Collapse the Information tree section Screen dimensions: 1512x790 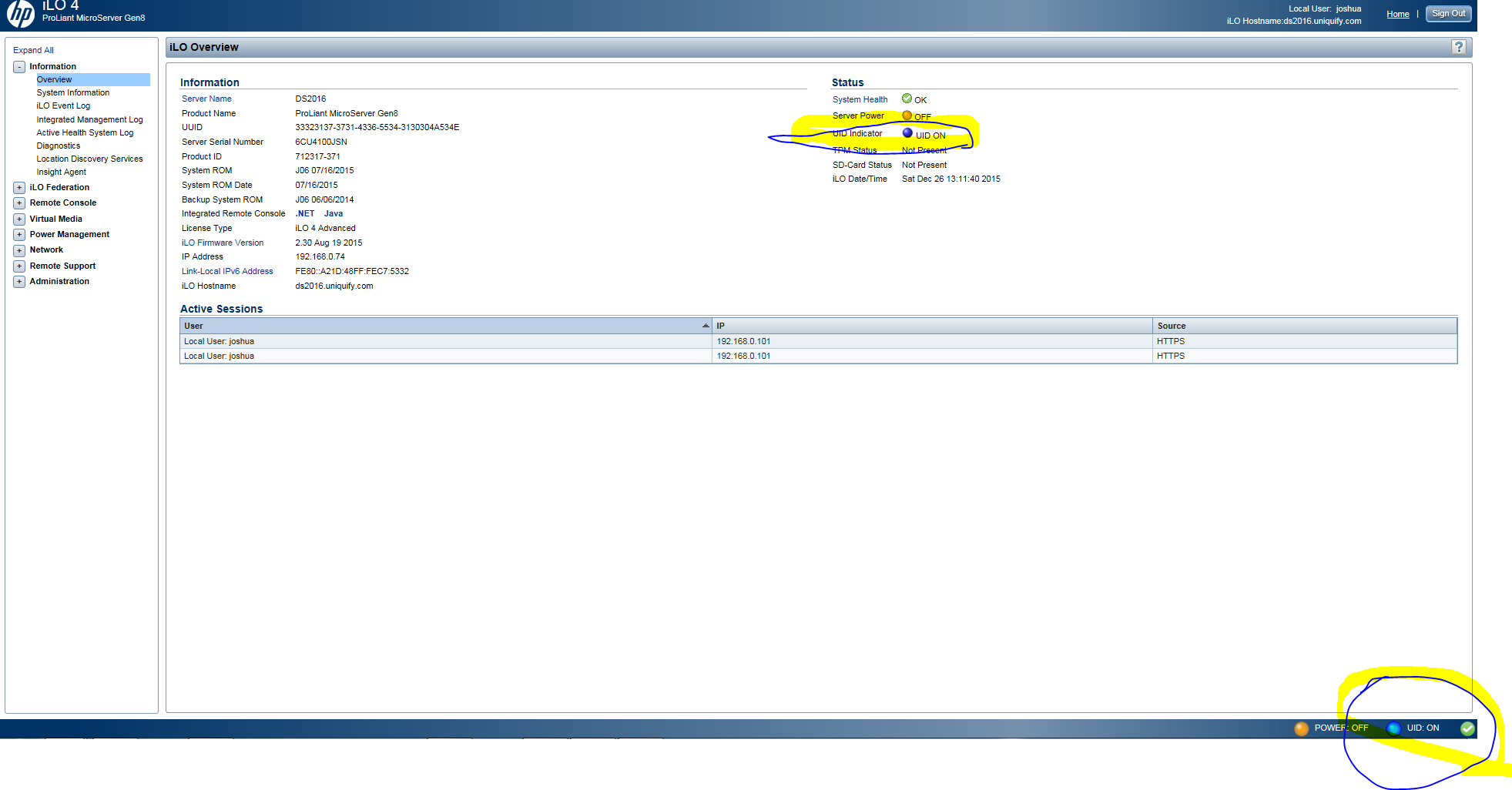(x=19, y=67)
